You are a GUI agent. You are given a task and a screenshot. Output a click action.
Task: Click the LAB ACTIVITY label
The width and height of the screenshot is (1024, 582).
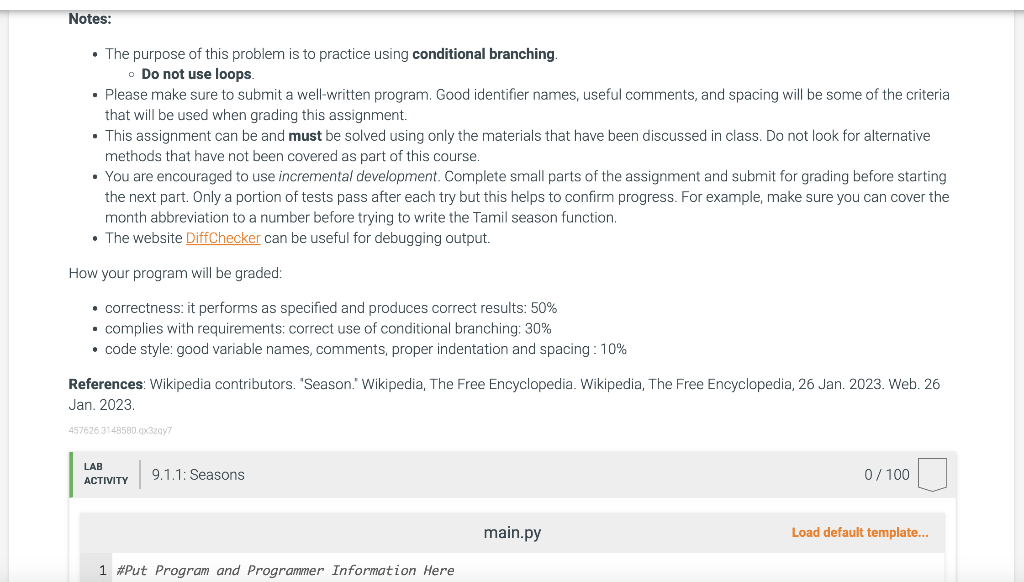pos(106,474)
